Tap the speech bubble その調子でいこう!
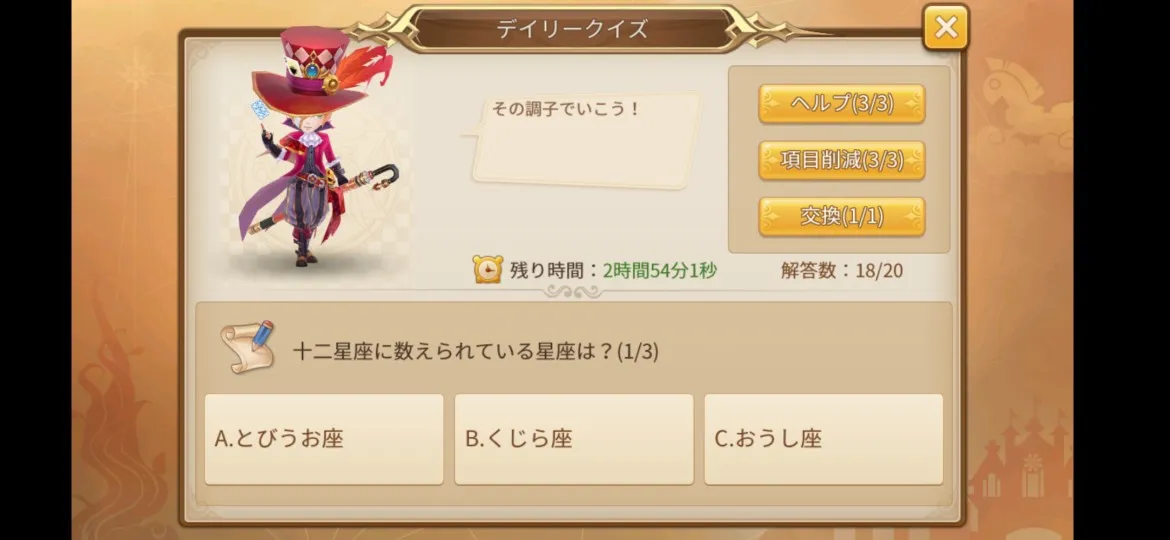This screenshot has width=1170, height=540. (584, 140)
